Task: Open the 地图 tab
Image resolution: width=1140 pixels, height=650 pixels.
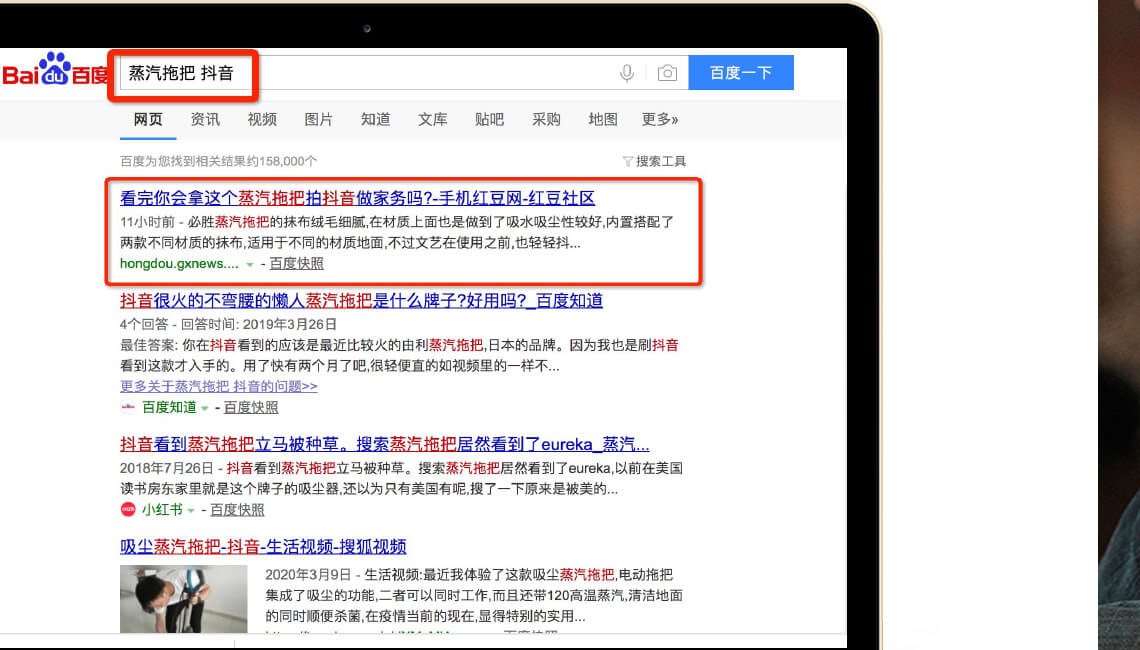Action: (x=603, y=119)
